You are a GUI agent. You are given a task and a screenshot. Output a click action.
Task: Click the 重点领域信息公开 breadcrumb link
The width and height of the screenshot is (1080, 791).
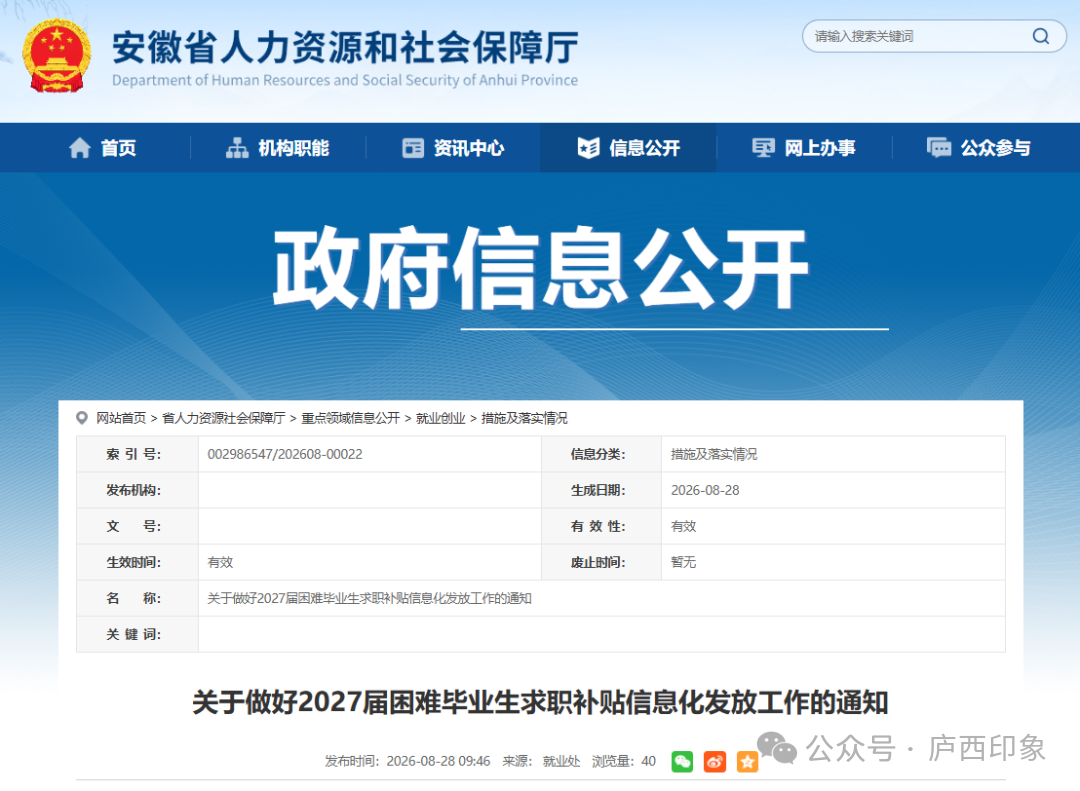(x=351, y=418)
